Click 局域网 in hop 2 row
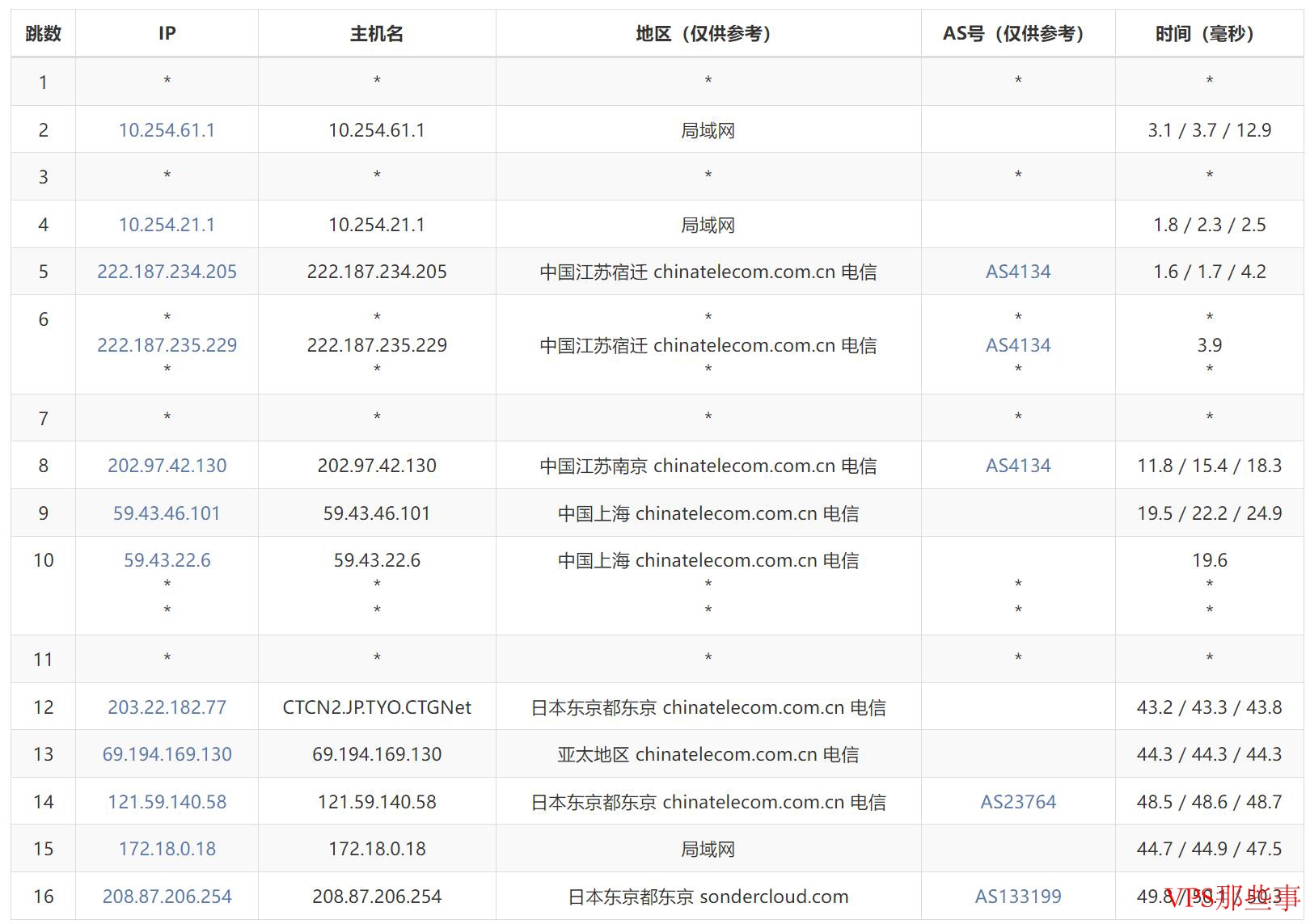 708,130
